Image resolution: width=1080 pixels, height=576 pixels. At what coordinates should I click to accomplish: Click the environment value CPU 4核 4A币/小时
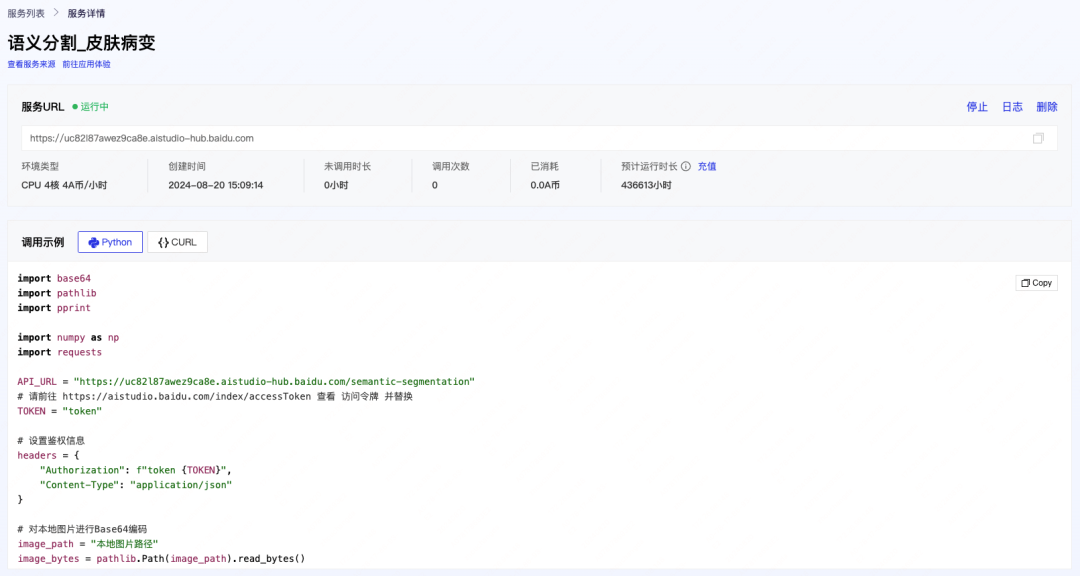click(x=64, y=185)
